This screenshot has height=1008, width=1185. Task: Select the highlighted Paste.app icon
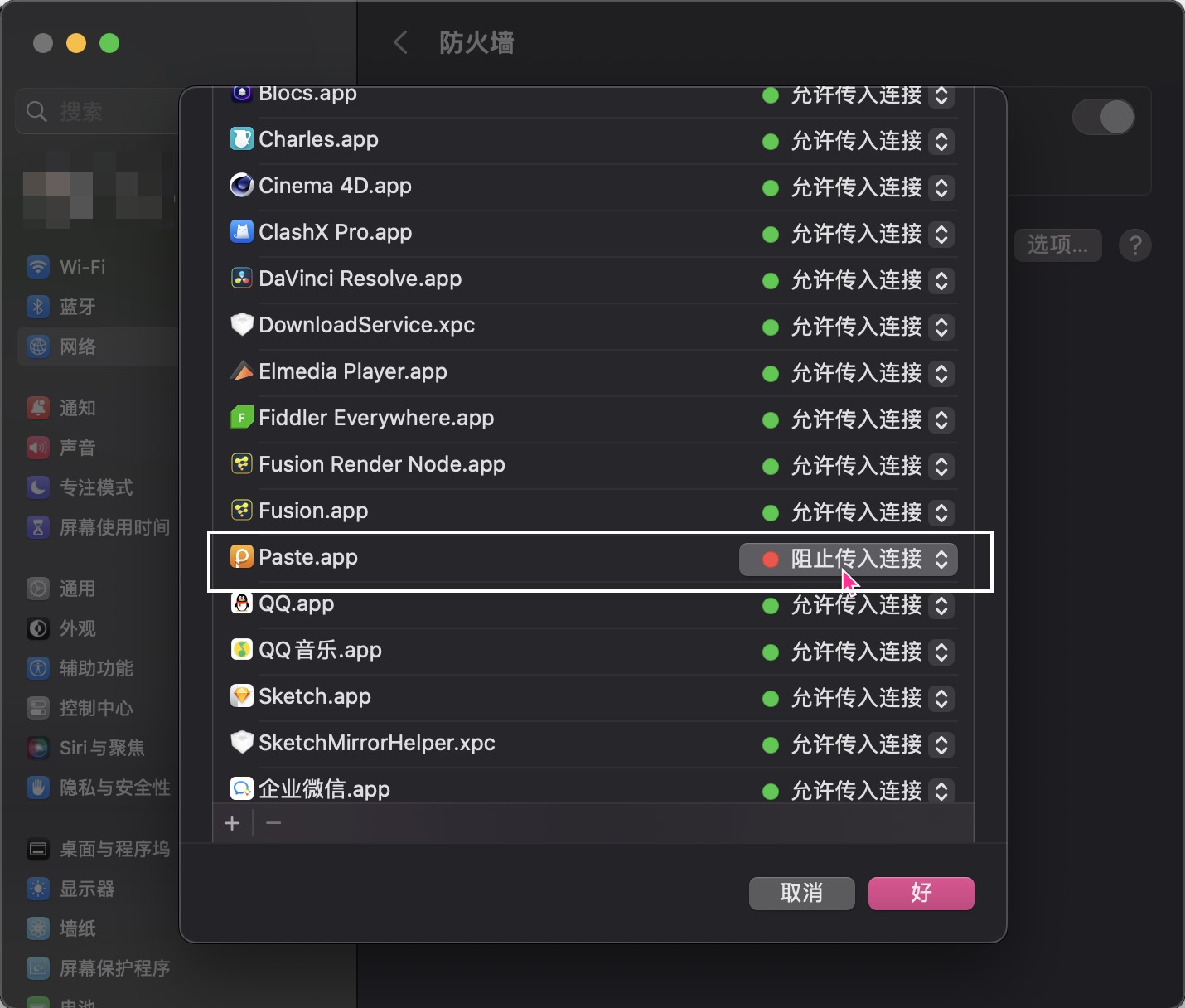241,556
